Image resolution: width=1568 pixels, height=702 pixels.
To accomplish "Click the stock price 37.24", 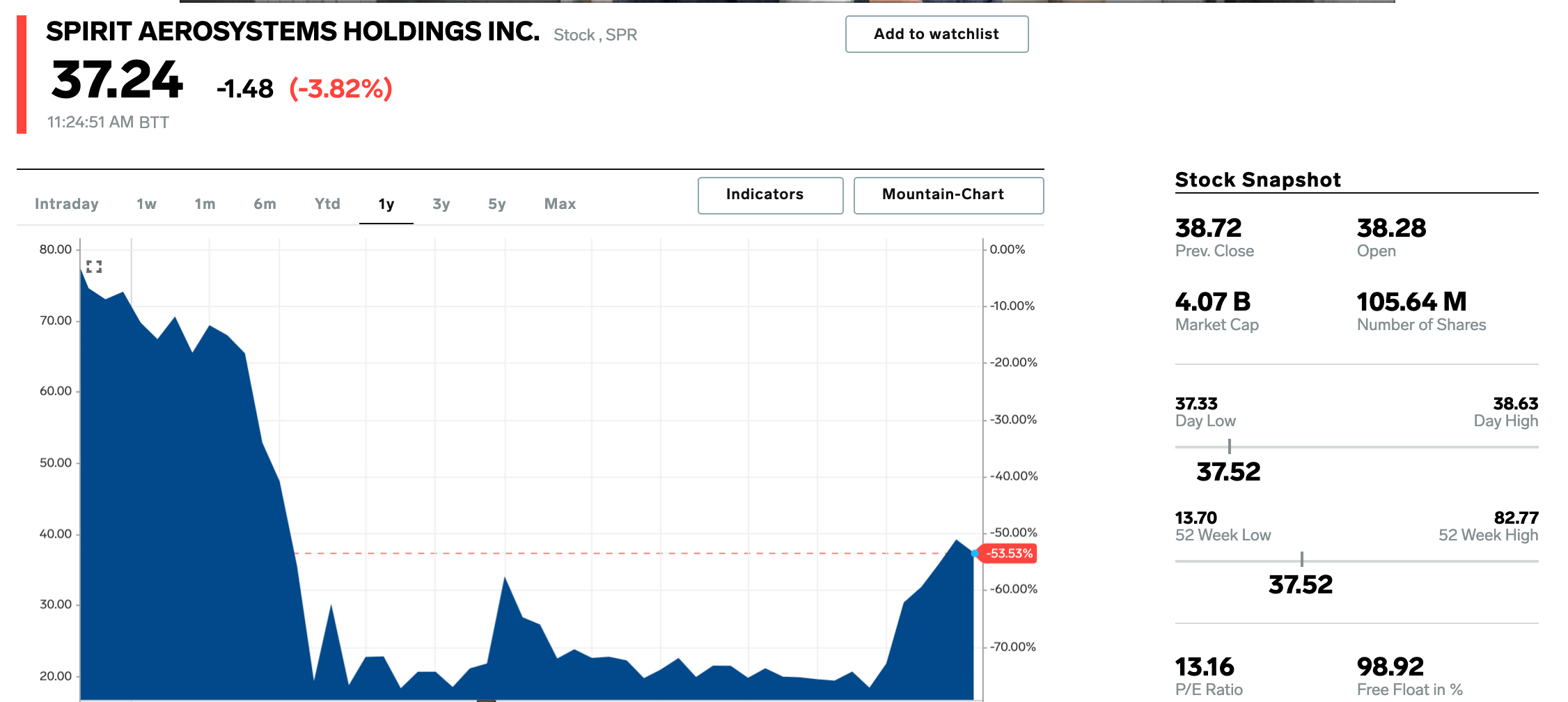I will pyautogui.click(x=117, y=80).
